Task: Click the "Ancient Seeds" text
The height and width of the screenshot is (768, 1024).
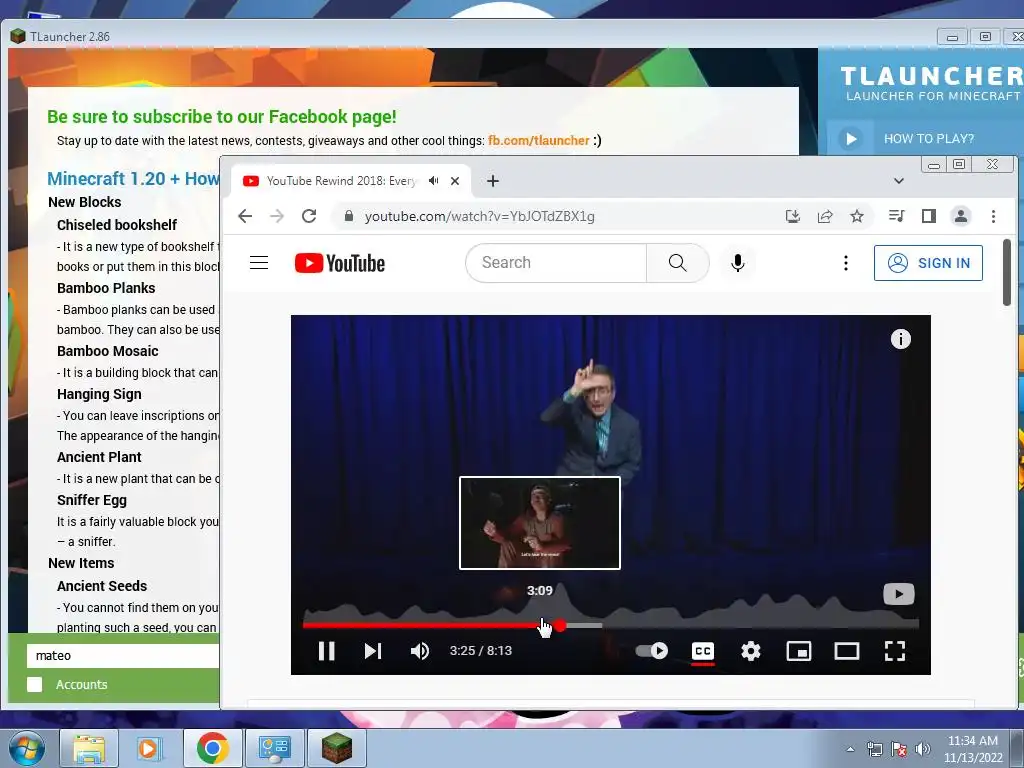Action: (102, 586)
